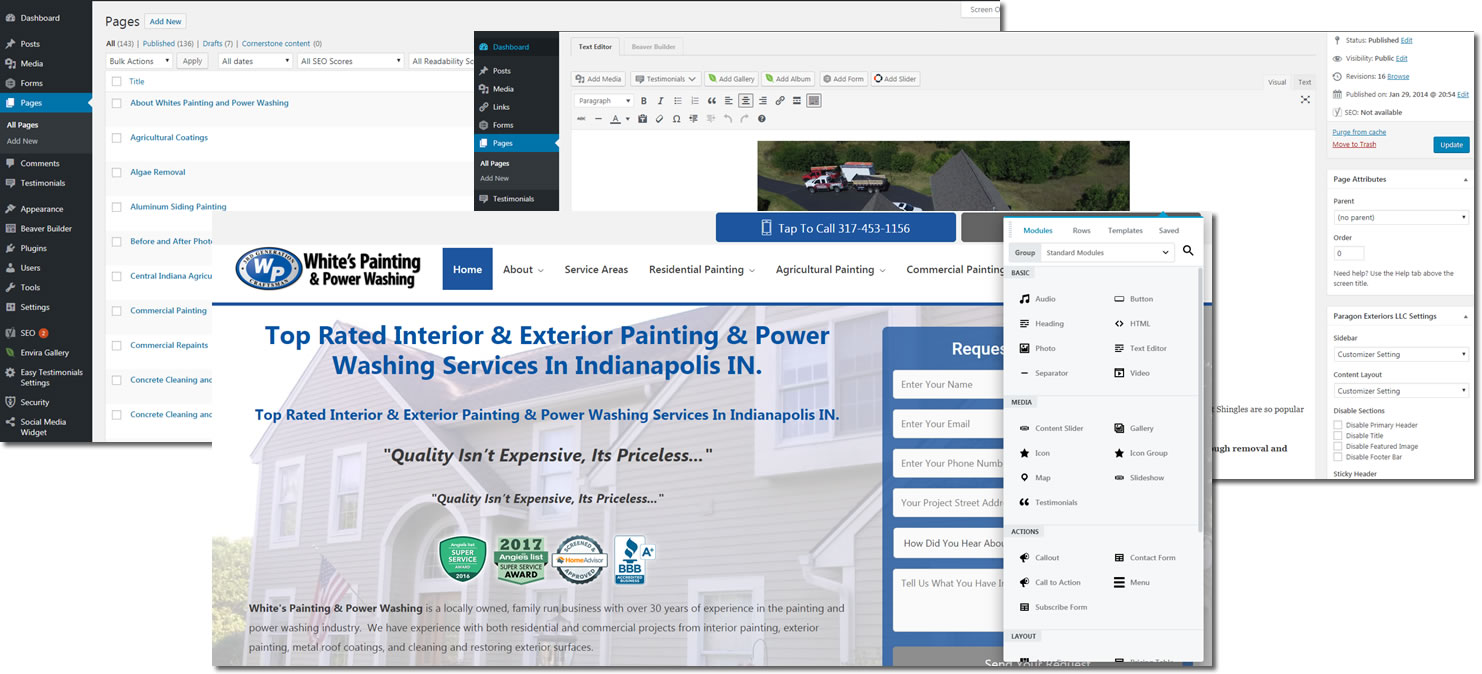Click Bold icon in text editor toolbar
1482x674 pixels.
point(644,101)
